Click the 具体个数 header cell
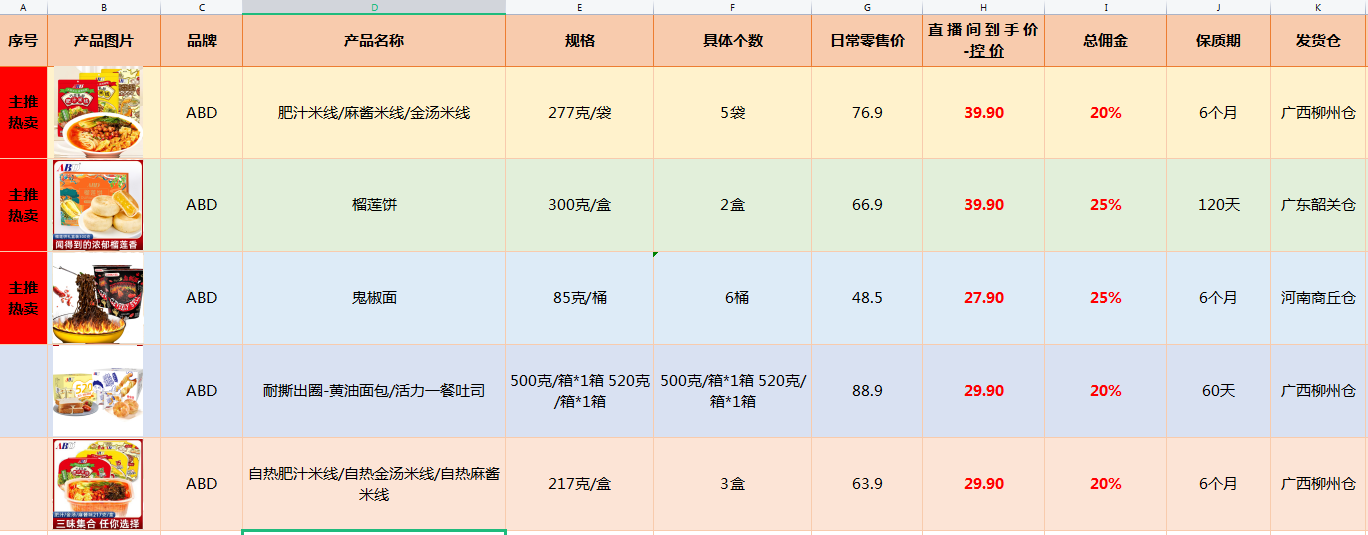This screenshot has width=1368, height=535. pos(733,41)
